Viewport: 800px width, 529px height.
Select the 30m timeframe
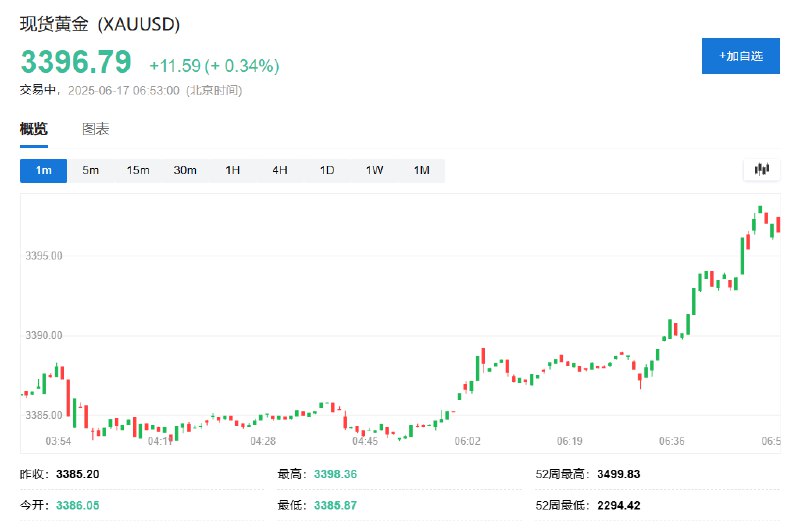pos(185,170)
